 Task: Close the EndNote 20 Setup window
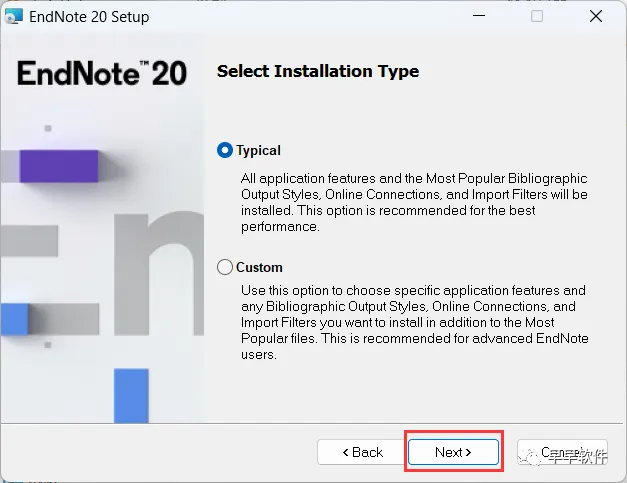coord(597,16)
